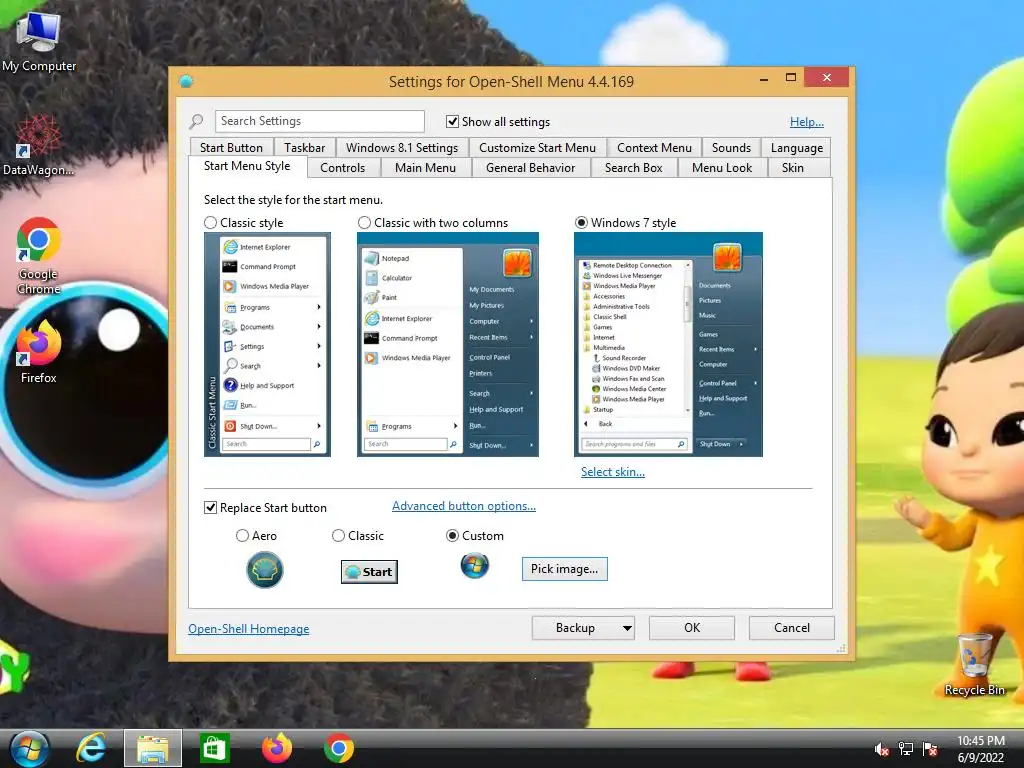Click the Open-Shell shell icon in the title bar
Screen dimensions: 1024x768
pos(186,81)
